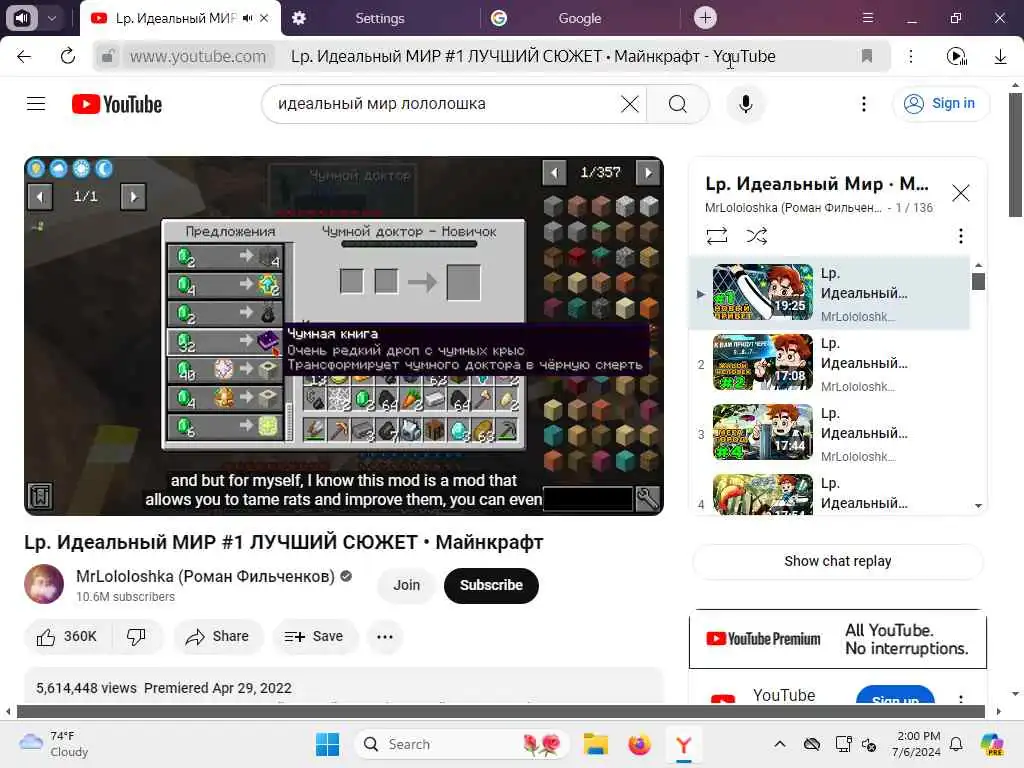Open Yandex Browser taskbar icon

click(x=683, y=744)
